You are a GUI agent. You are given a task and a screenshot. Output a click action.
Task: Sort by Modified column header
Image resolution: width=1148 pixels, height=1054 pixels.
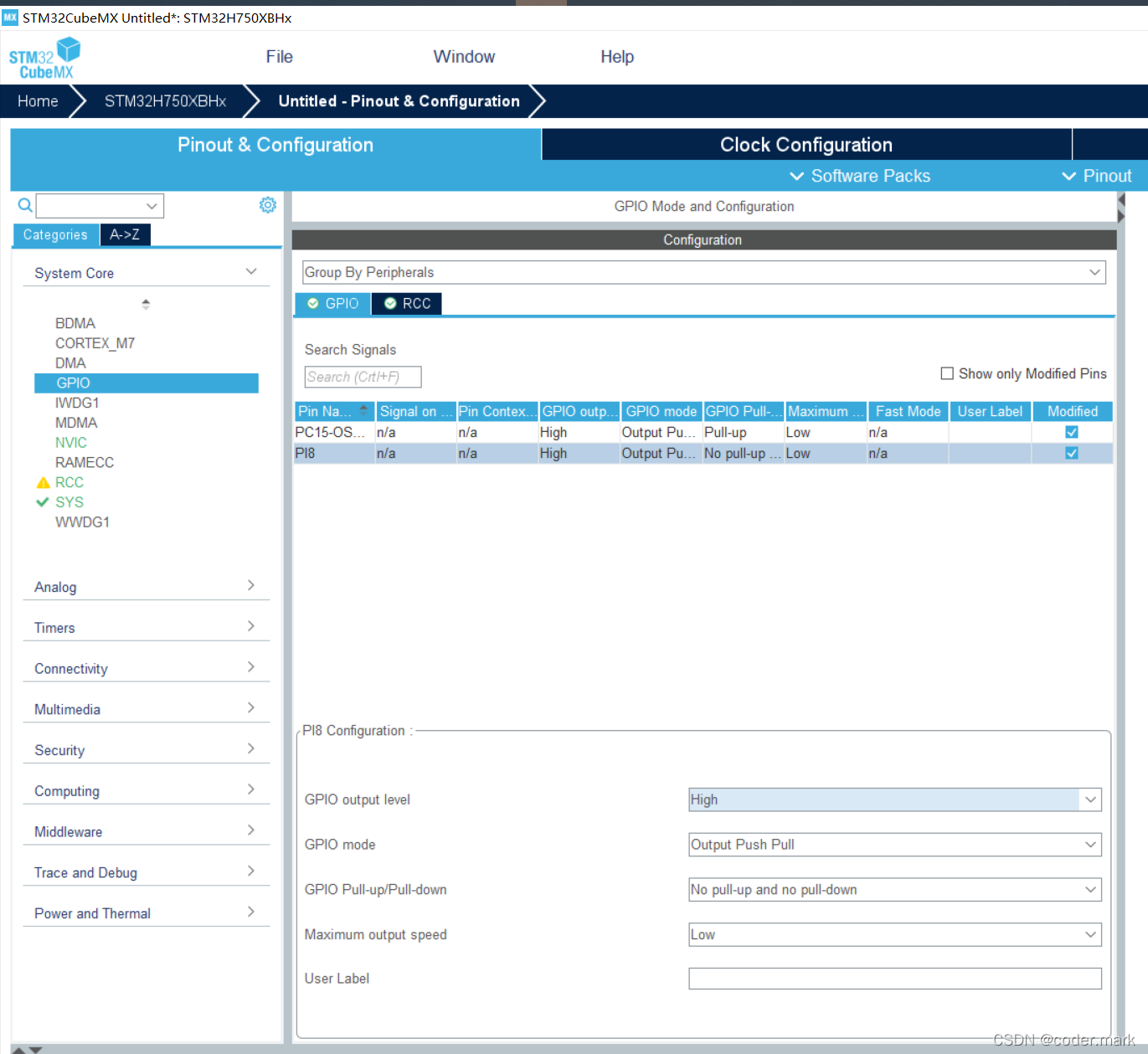pos(1072,411)
